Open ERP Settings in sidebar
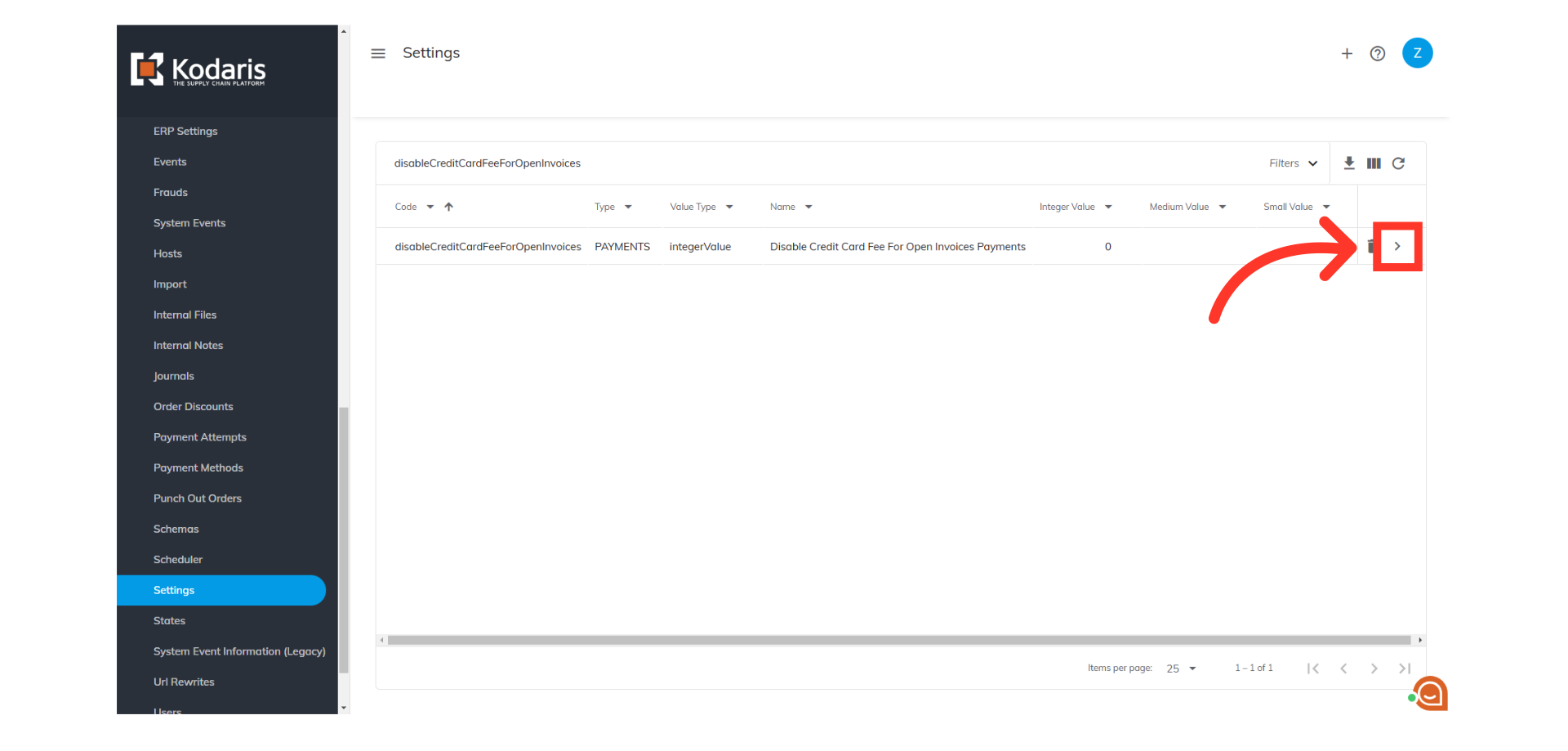This screenshot has width=1568, height=751. (x=185, y=131)
